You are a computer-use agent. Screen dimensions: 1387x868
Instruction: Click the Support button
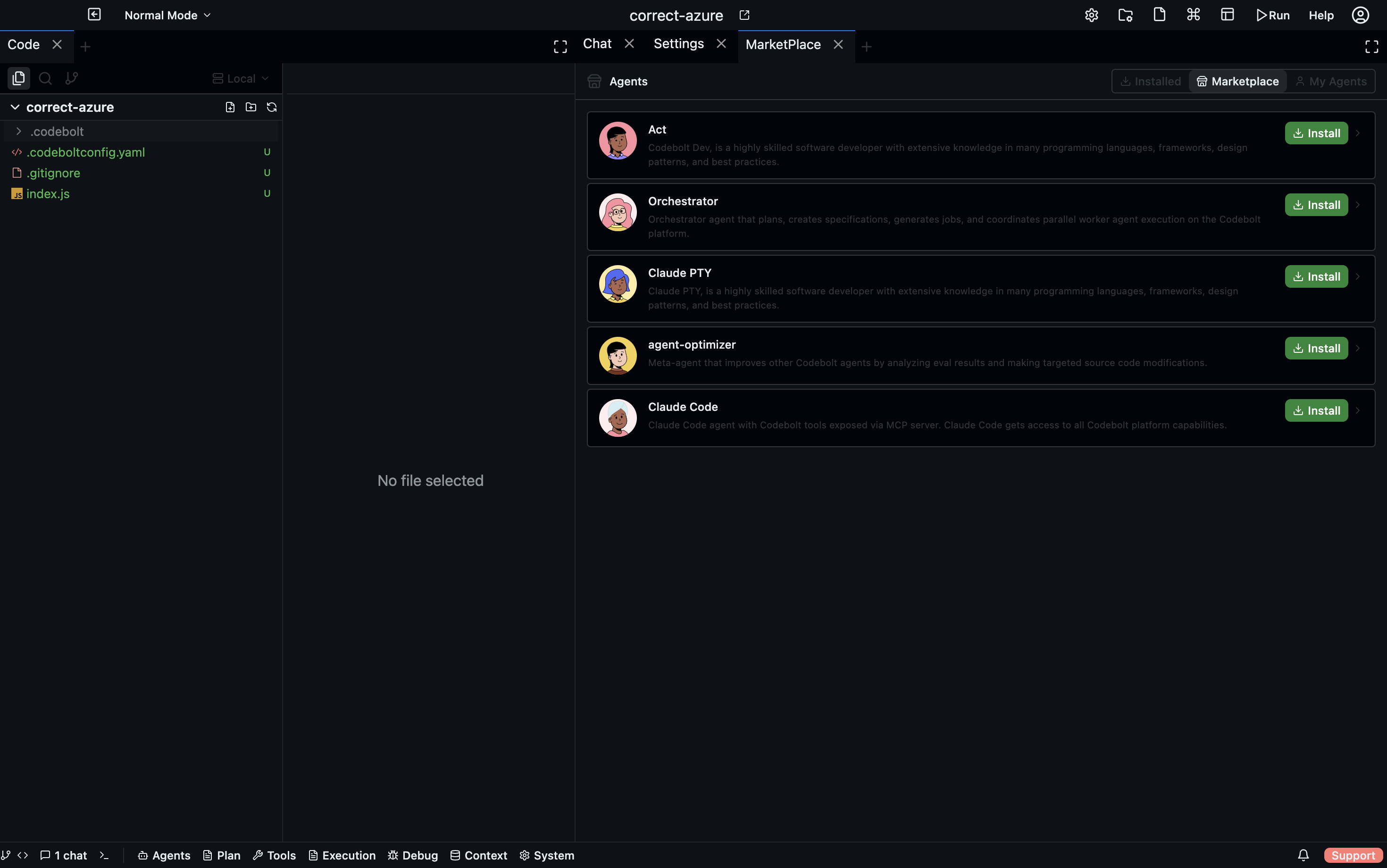point(1353,855)
